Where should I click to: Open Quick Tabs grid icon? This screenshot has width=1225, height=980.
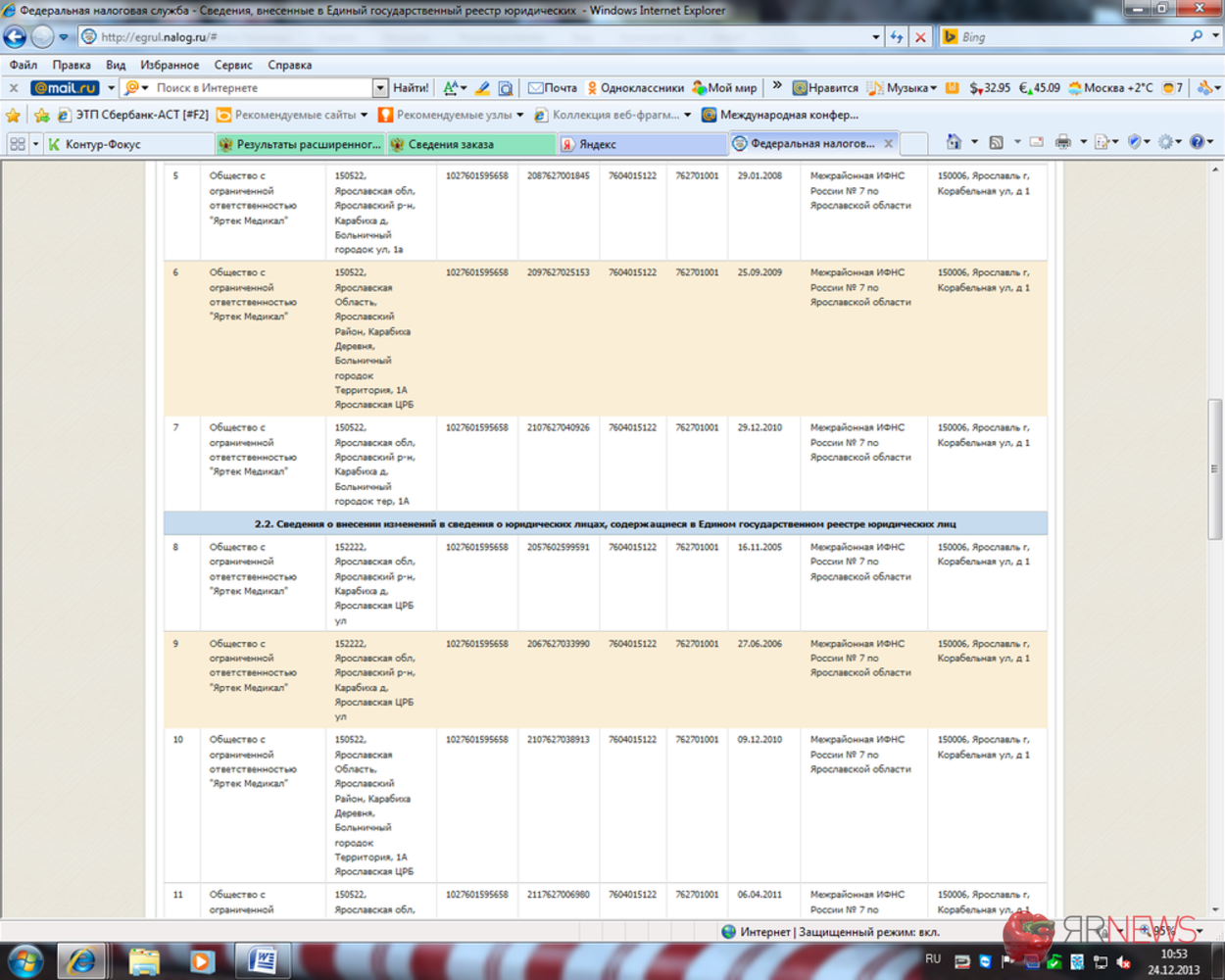click(17, 144)
